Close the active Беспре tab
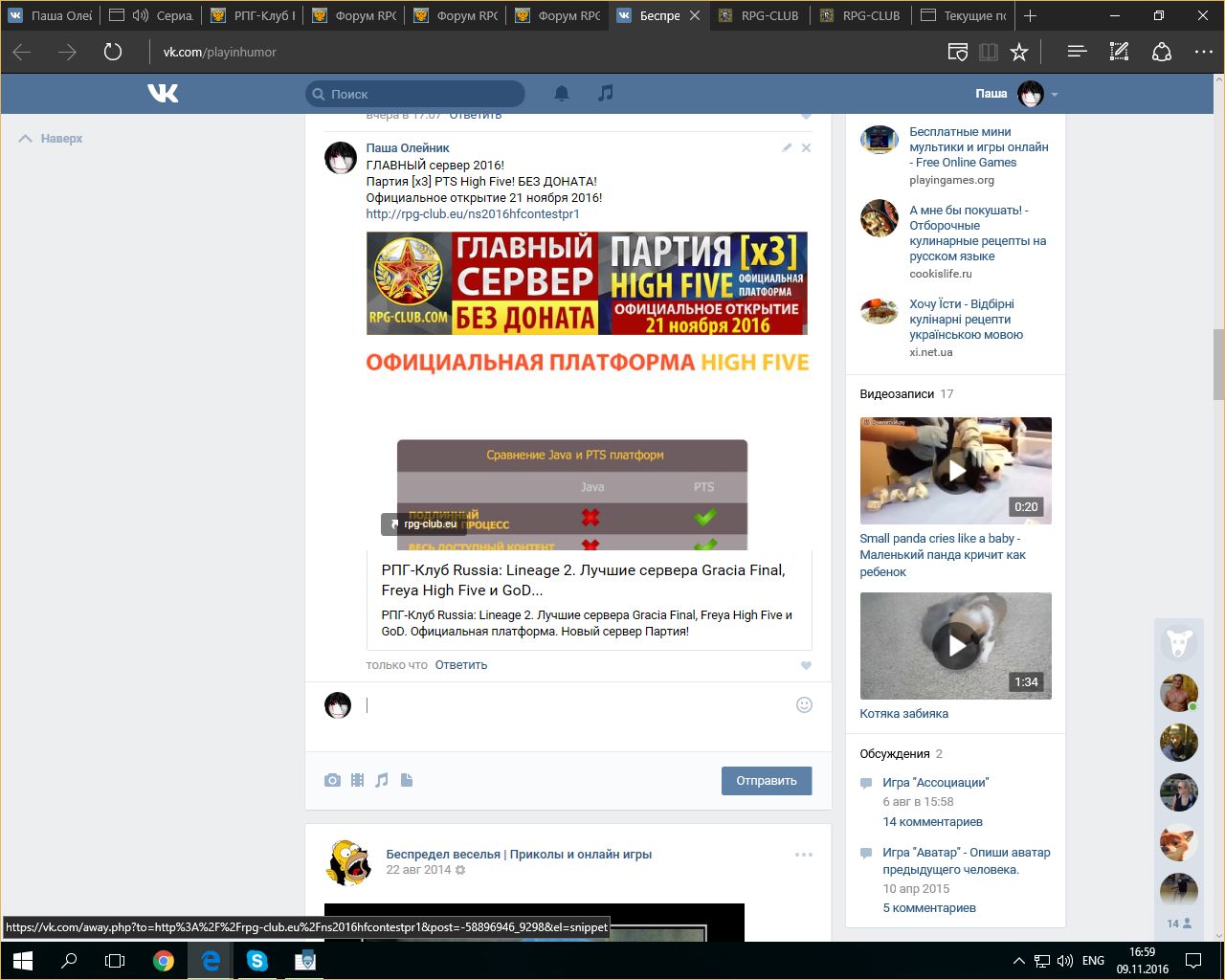Viewport: 1225px width, 980px height. click(695, 15)
